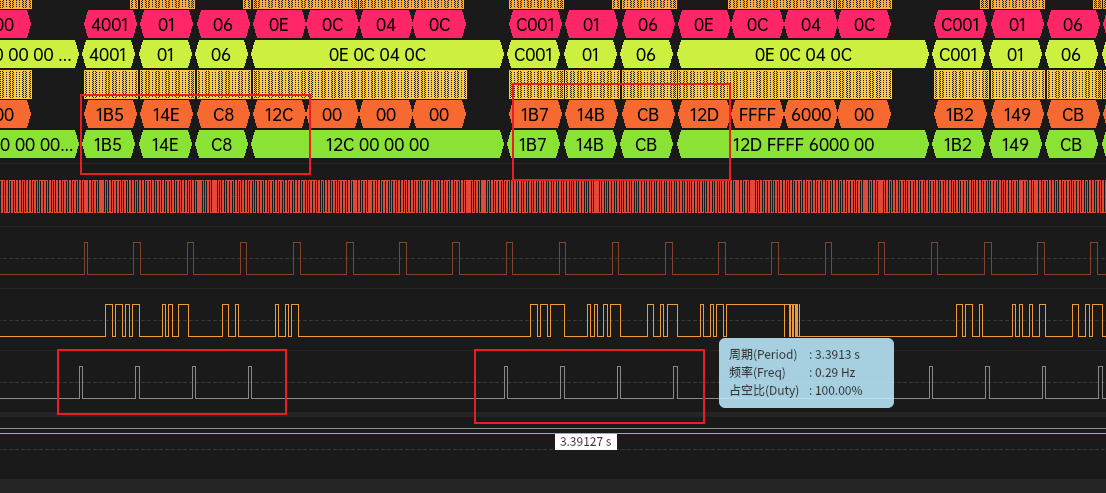This screenshot has height=493, width=1106.
Task: Click the orange 149 data block
Action: [x=1016, y=115]
